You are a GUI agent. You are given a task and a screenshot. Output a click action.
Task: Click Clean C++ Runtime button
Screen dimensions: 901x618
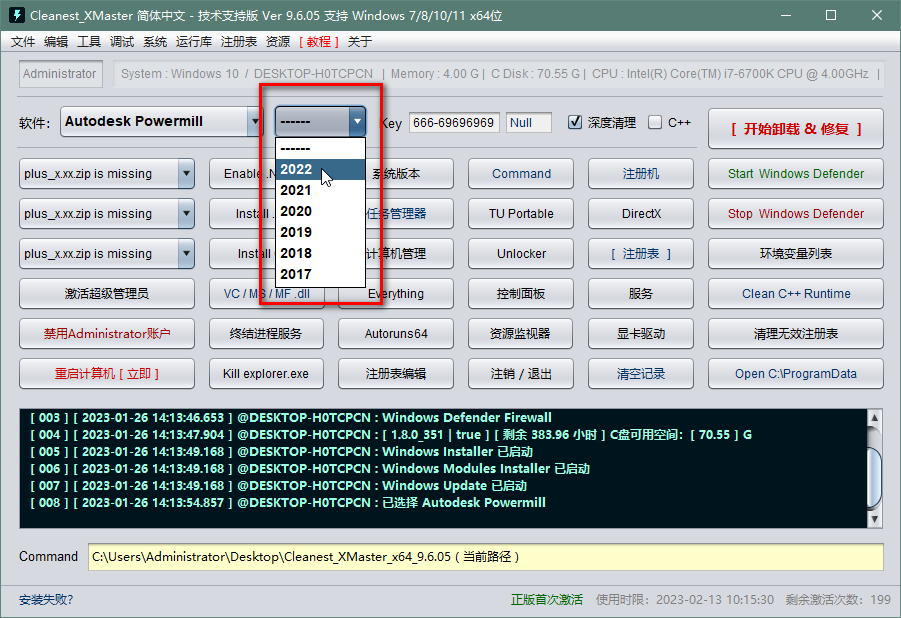[x=795, y=294]
